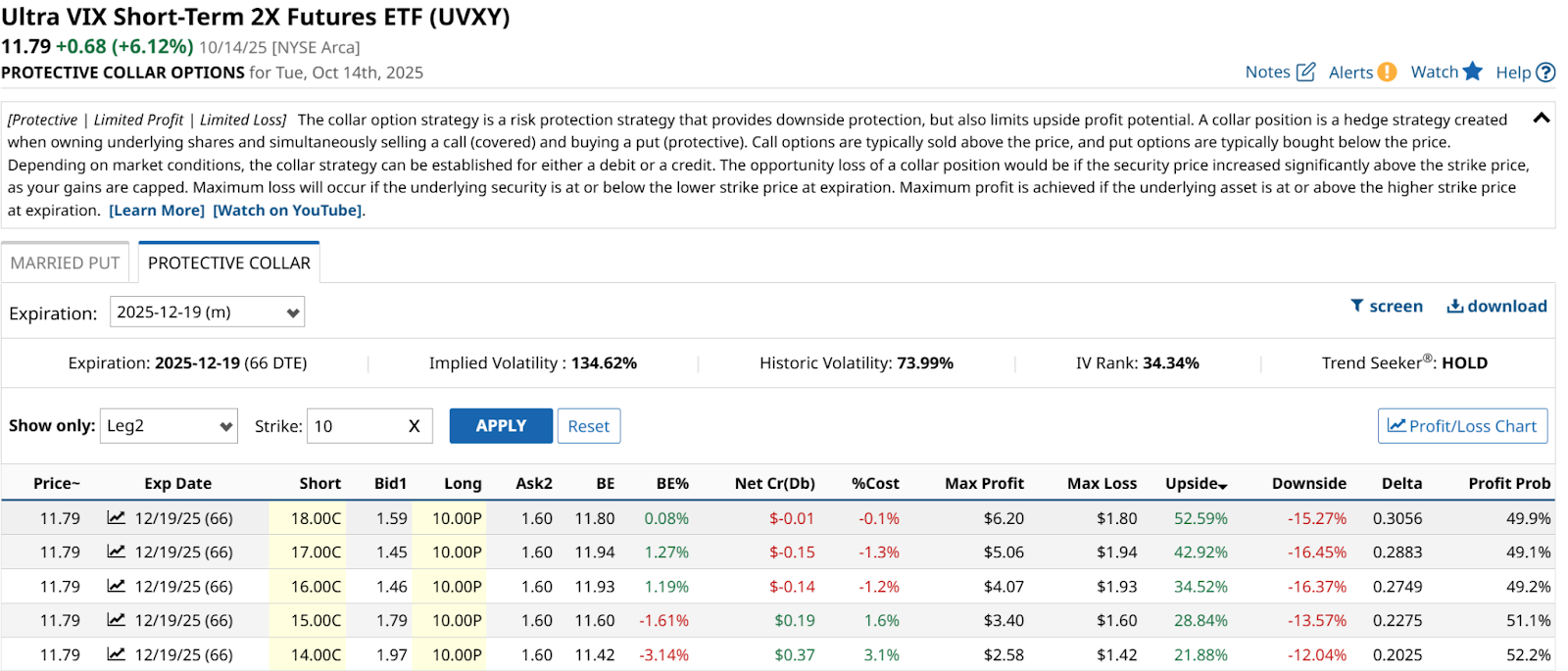The image size is (1568, 671).
Task: Click the Watch star icon
Action: coord(1473,72)
